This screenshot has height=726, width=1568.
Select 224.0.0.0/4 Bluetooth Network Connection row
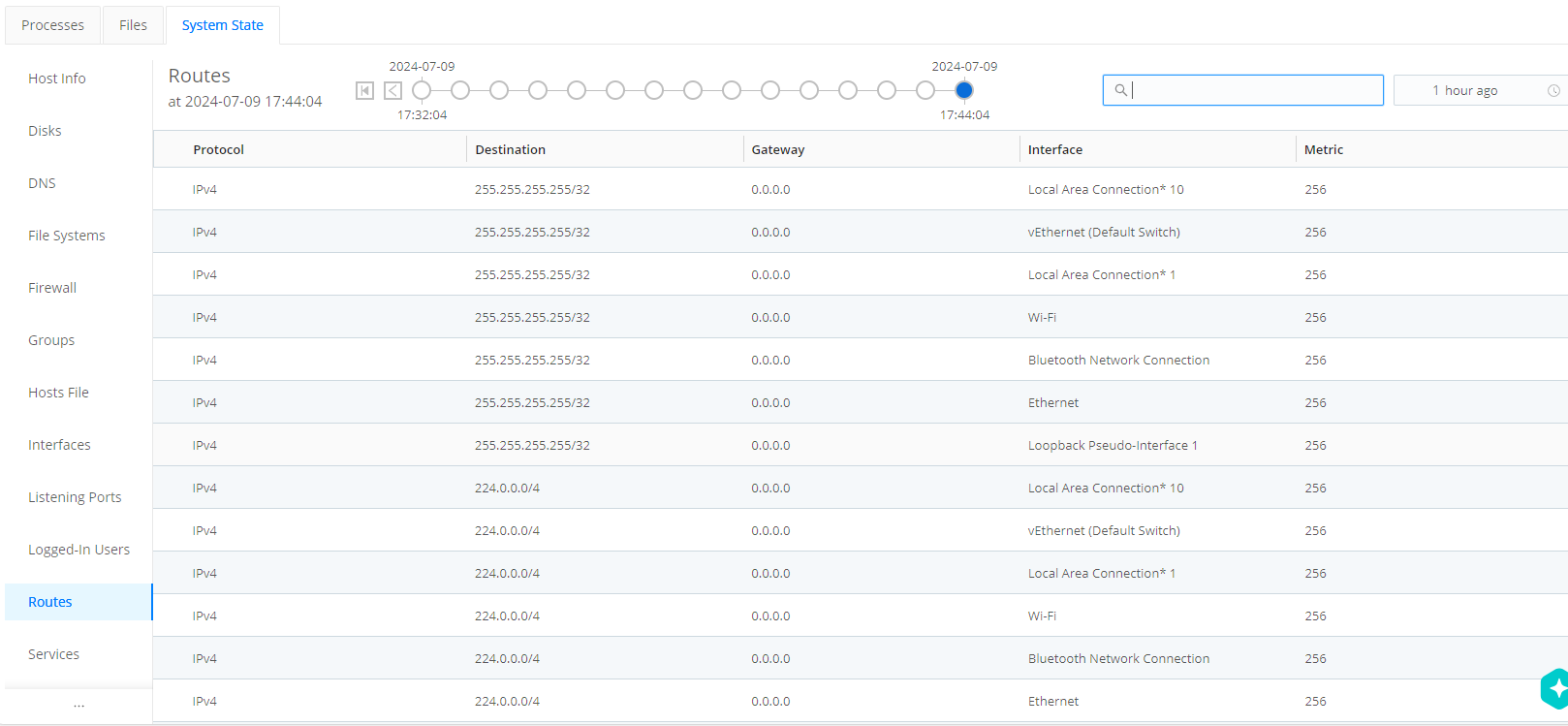click(861, 658)
